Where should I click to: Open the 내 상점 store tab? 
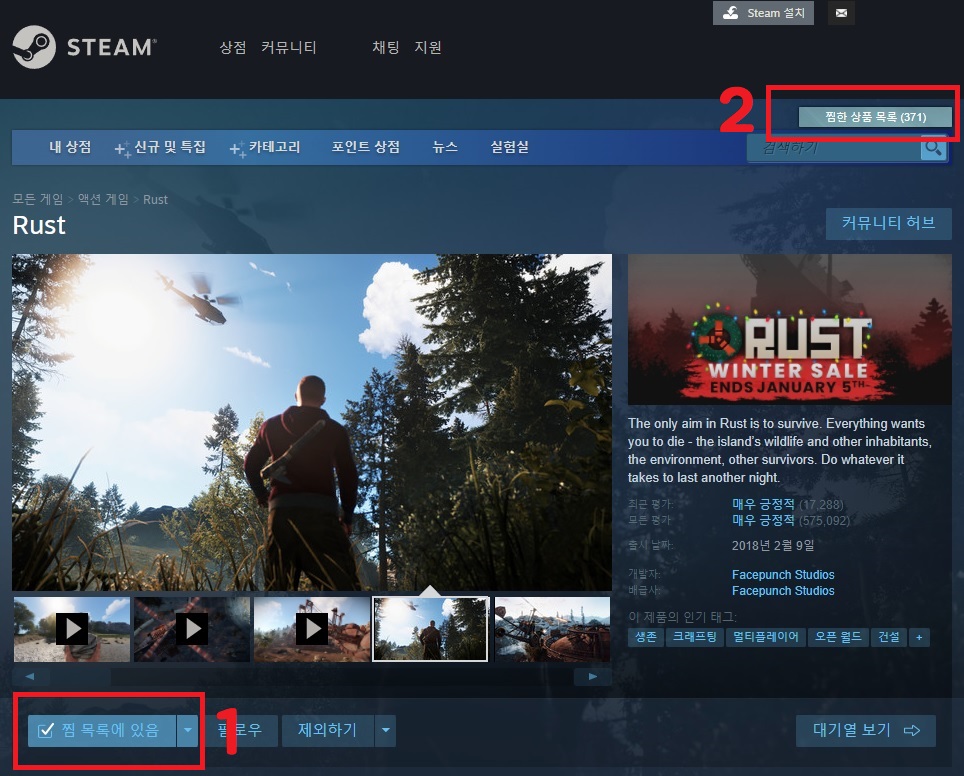coord(70,147)
